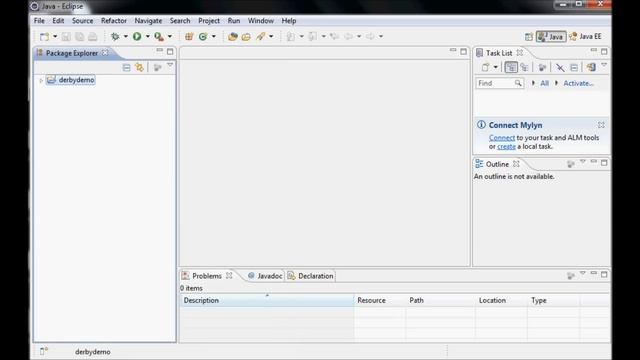
Task: Open the External Tools dropdown arrow
Action: [x=170, y=36]
